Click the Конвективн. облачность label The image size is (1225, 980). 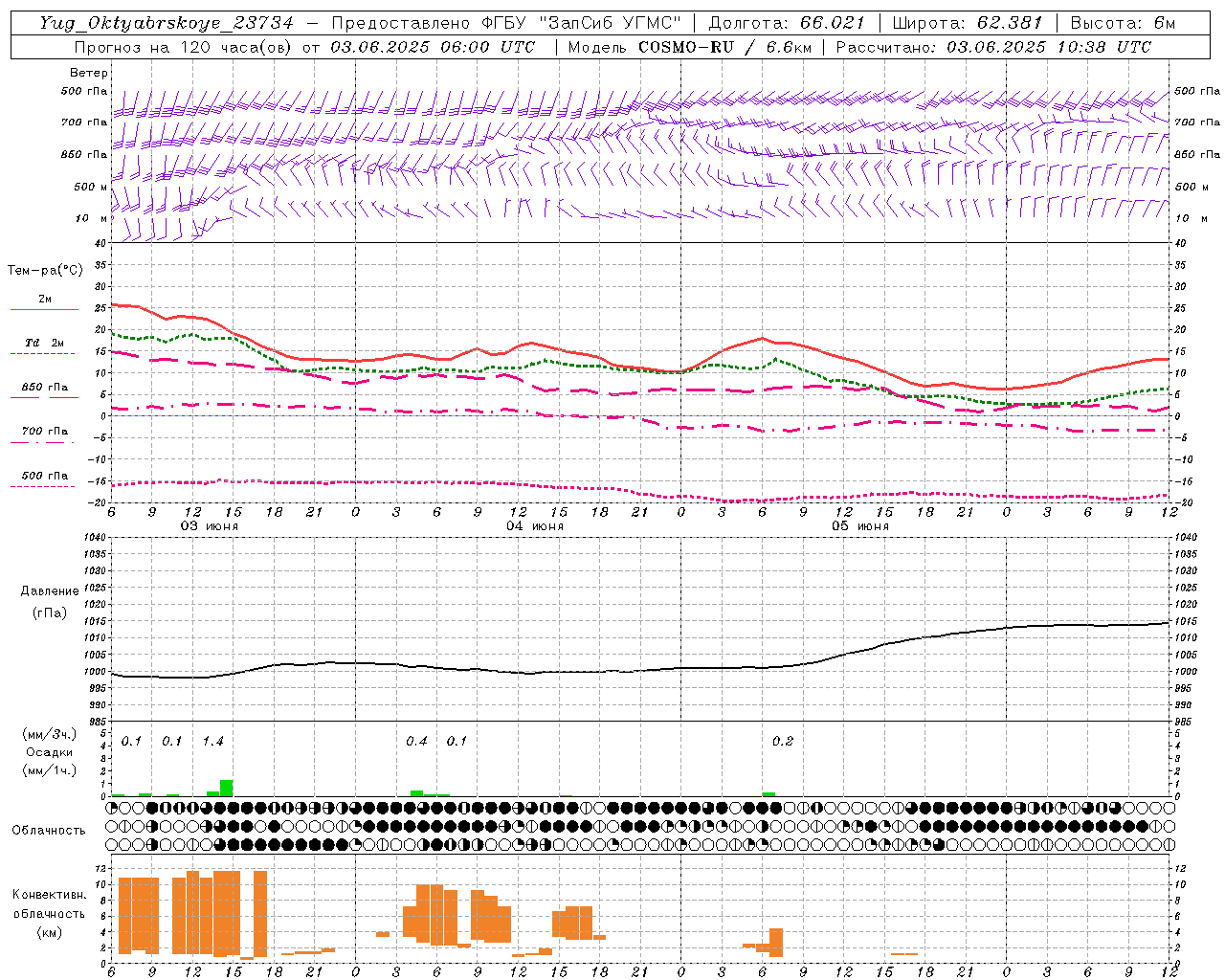(49, 904)
